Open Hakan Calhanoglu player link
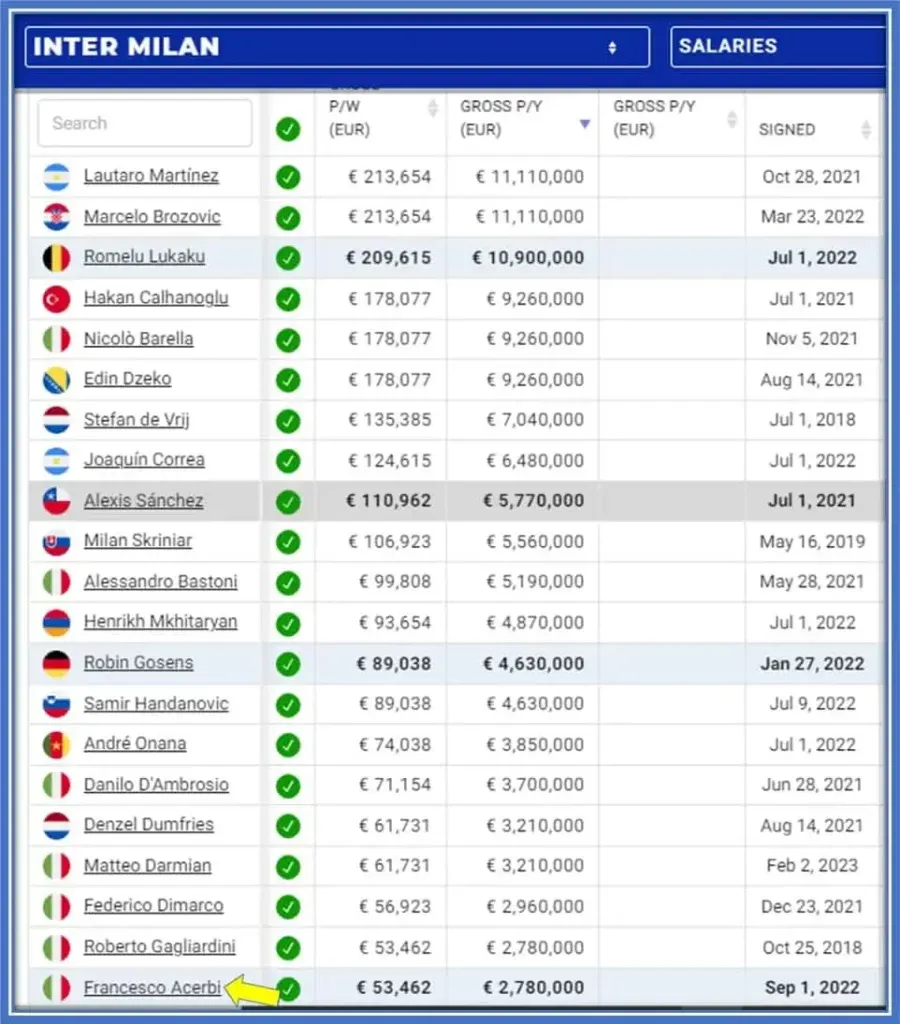 coord(156,298)
